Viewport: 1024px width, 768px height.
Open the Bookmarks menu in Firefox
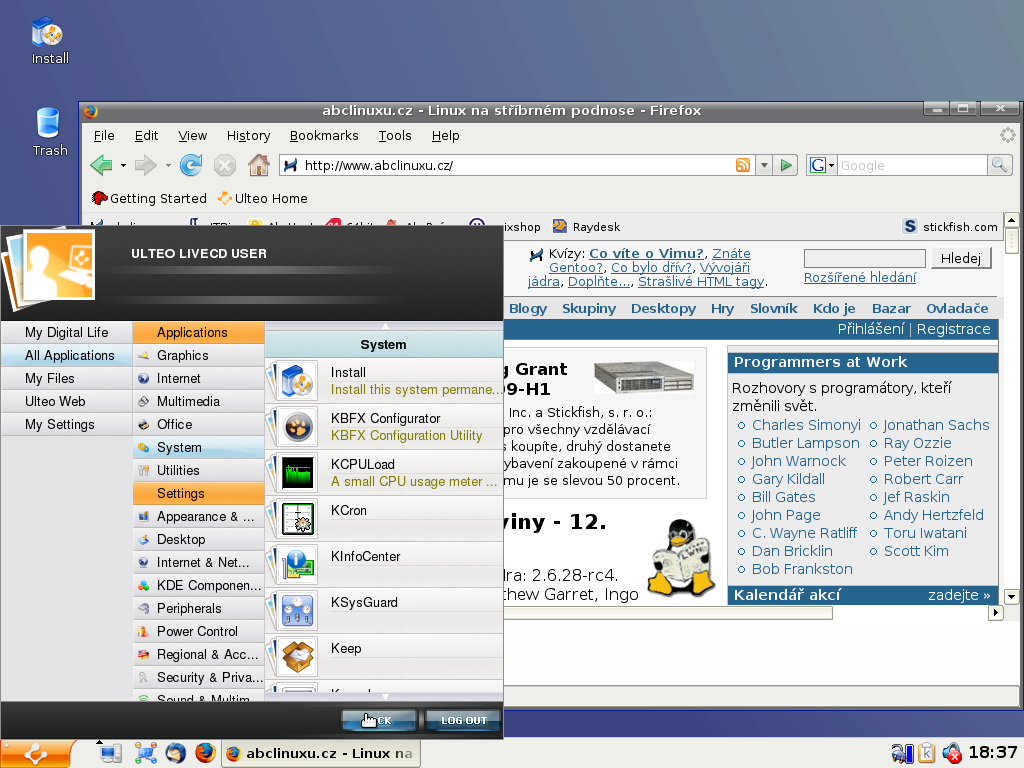tap(324, 136)
